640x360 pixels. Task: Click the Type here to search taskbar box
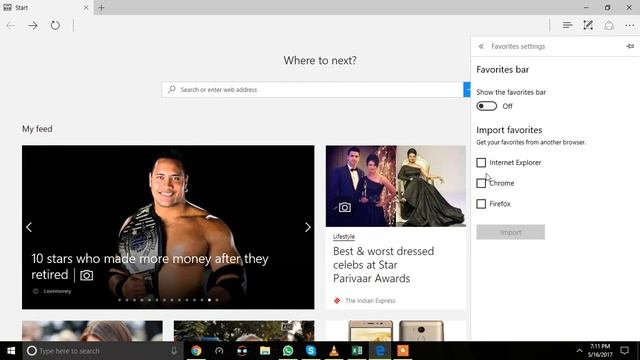[102, 351]
